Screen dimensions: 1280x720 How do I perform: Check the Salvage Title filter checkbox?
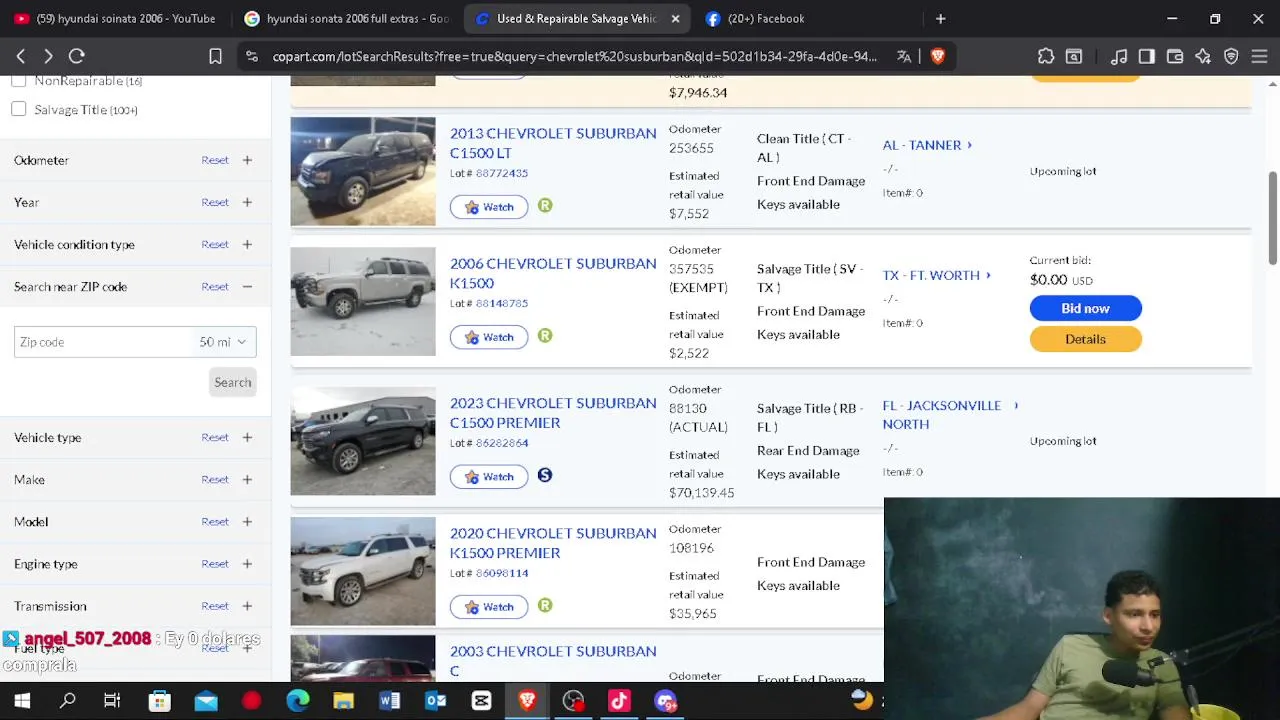[x=19, y=109]
